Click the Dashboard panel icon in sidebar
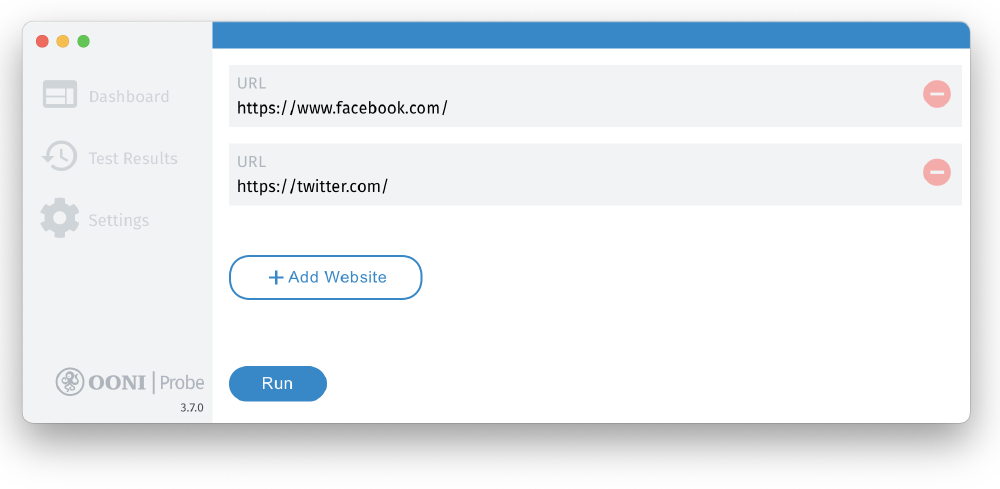Screen dimensions: 1000x489 point(60,95)
